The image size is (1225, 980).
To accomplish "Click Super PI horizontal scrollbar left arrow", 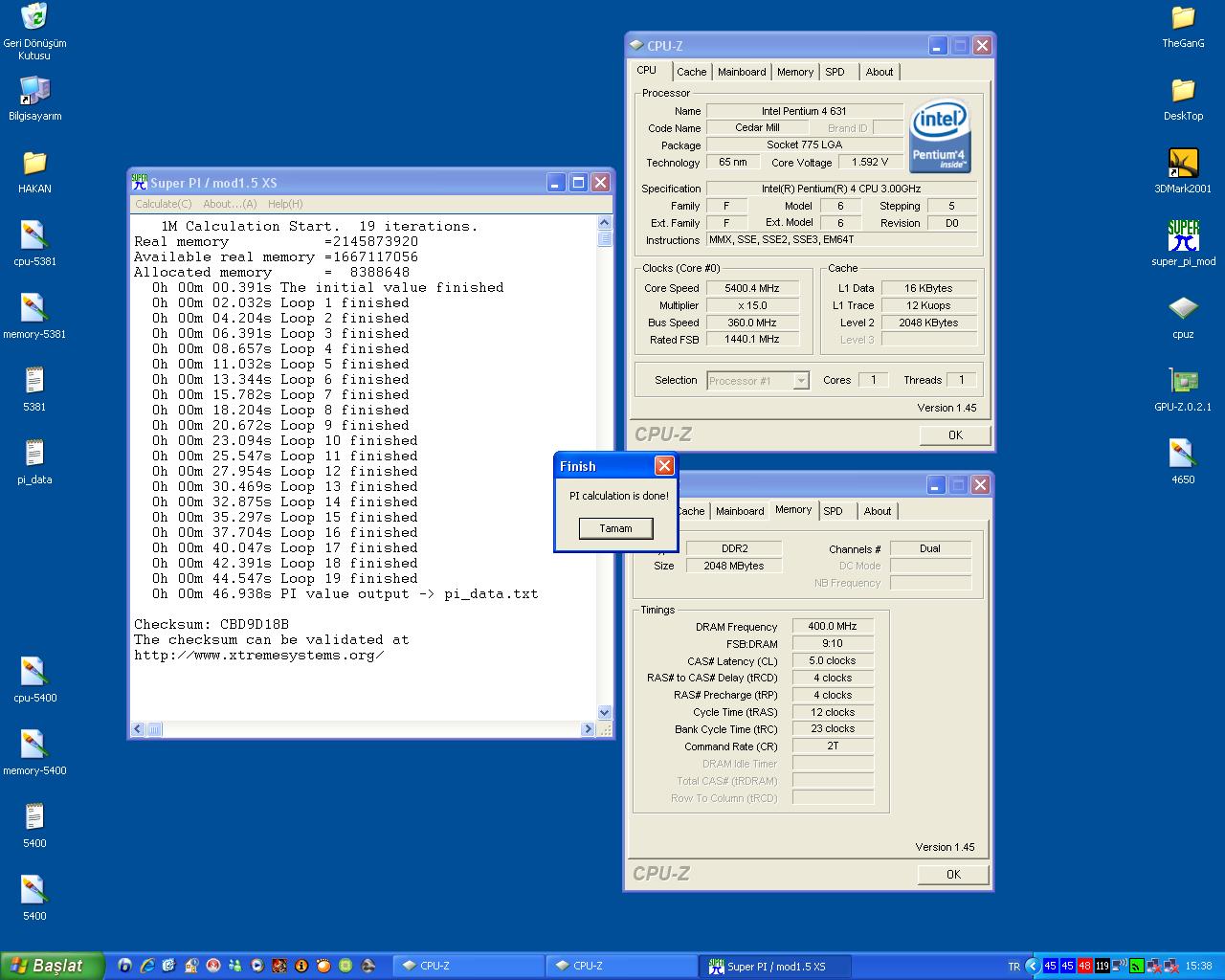I will pyautogui.click(x=138, y=729).
